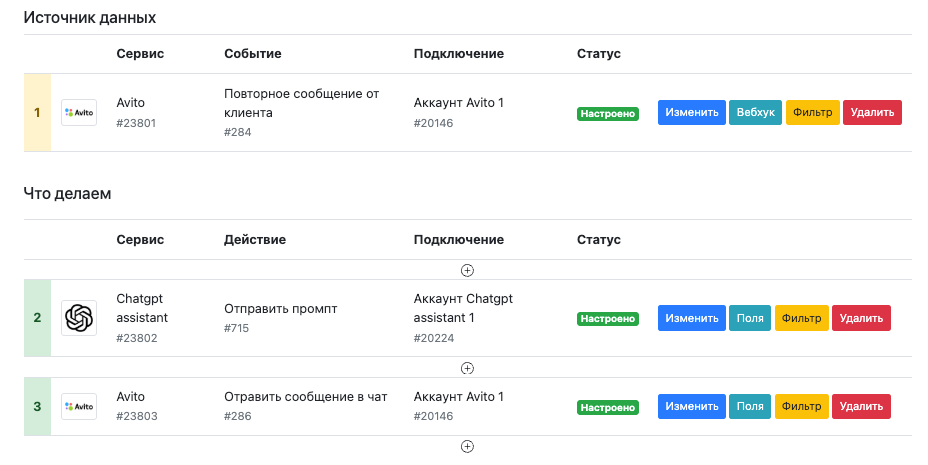Select the green step number 2 cell
Image resolution: width=928 pixels, height=465 pixels.
(x=37, y=318)
